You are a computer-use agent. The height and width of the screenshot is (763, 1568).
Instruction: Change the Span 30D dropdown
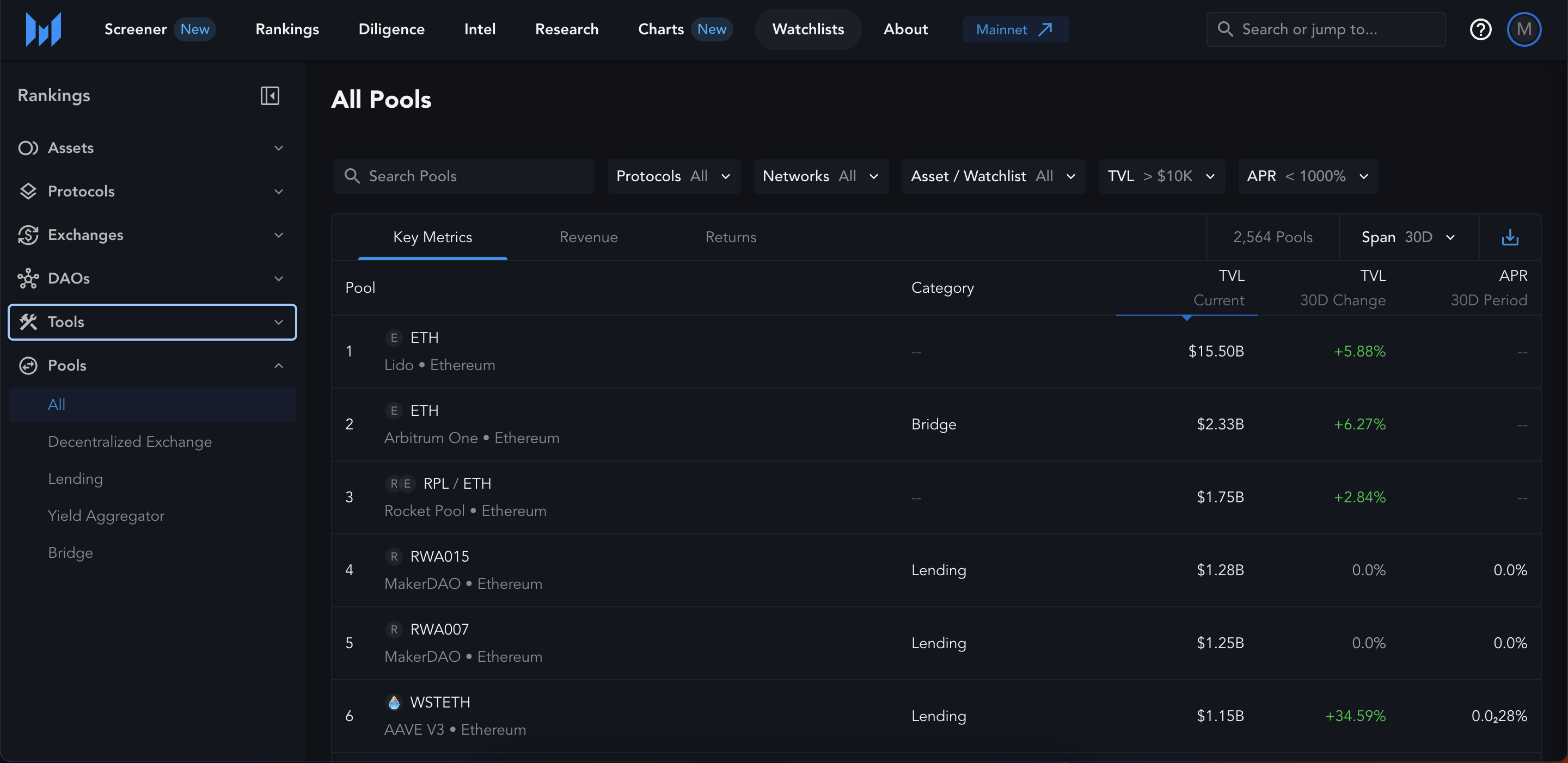coord(1408,237)
